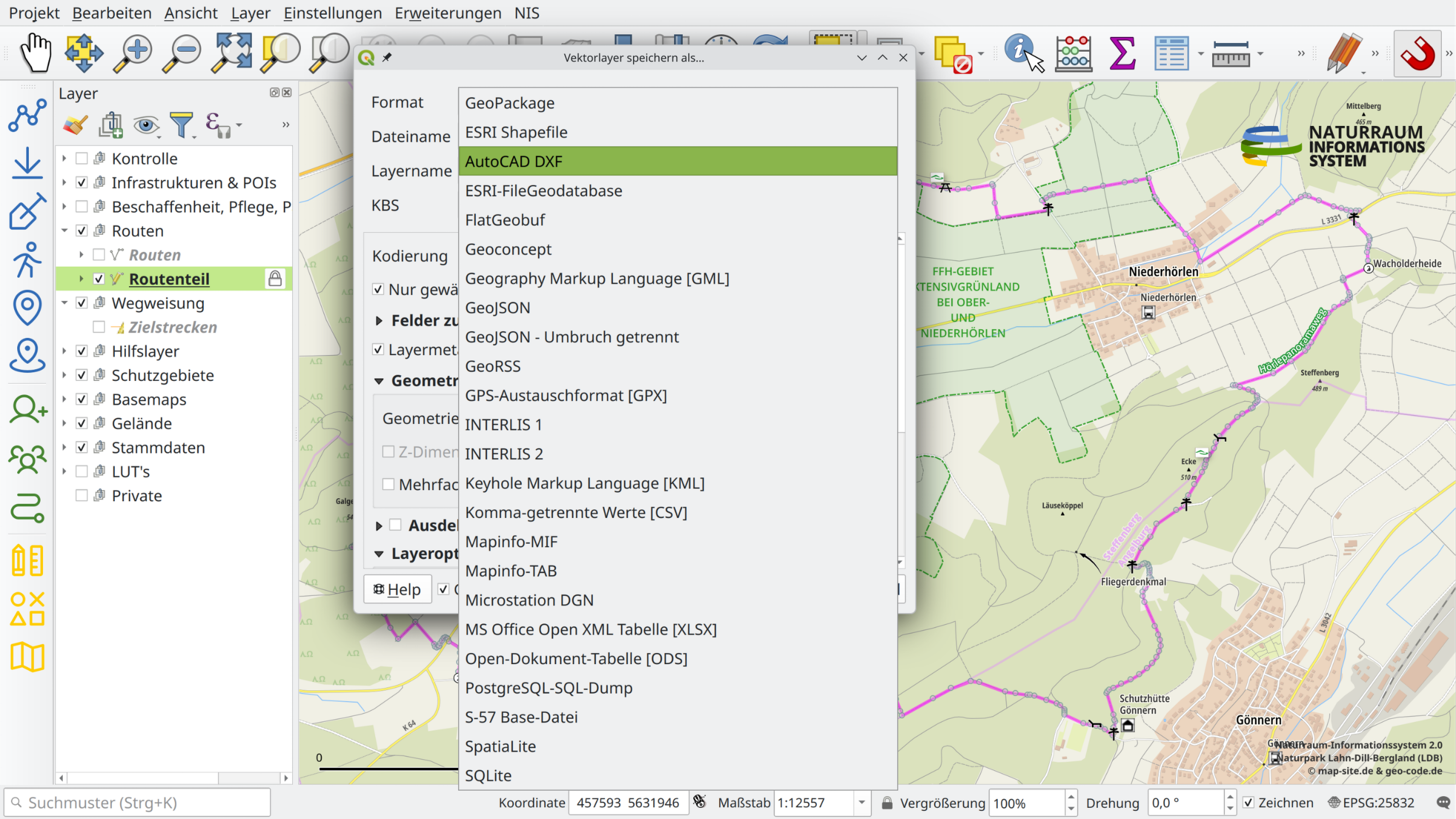This screenshot has width=1456, height=819.
Task: Click Add Group icon in Layer panel
Action: [111, 124]
